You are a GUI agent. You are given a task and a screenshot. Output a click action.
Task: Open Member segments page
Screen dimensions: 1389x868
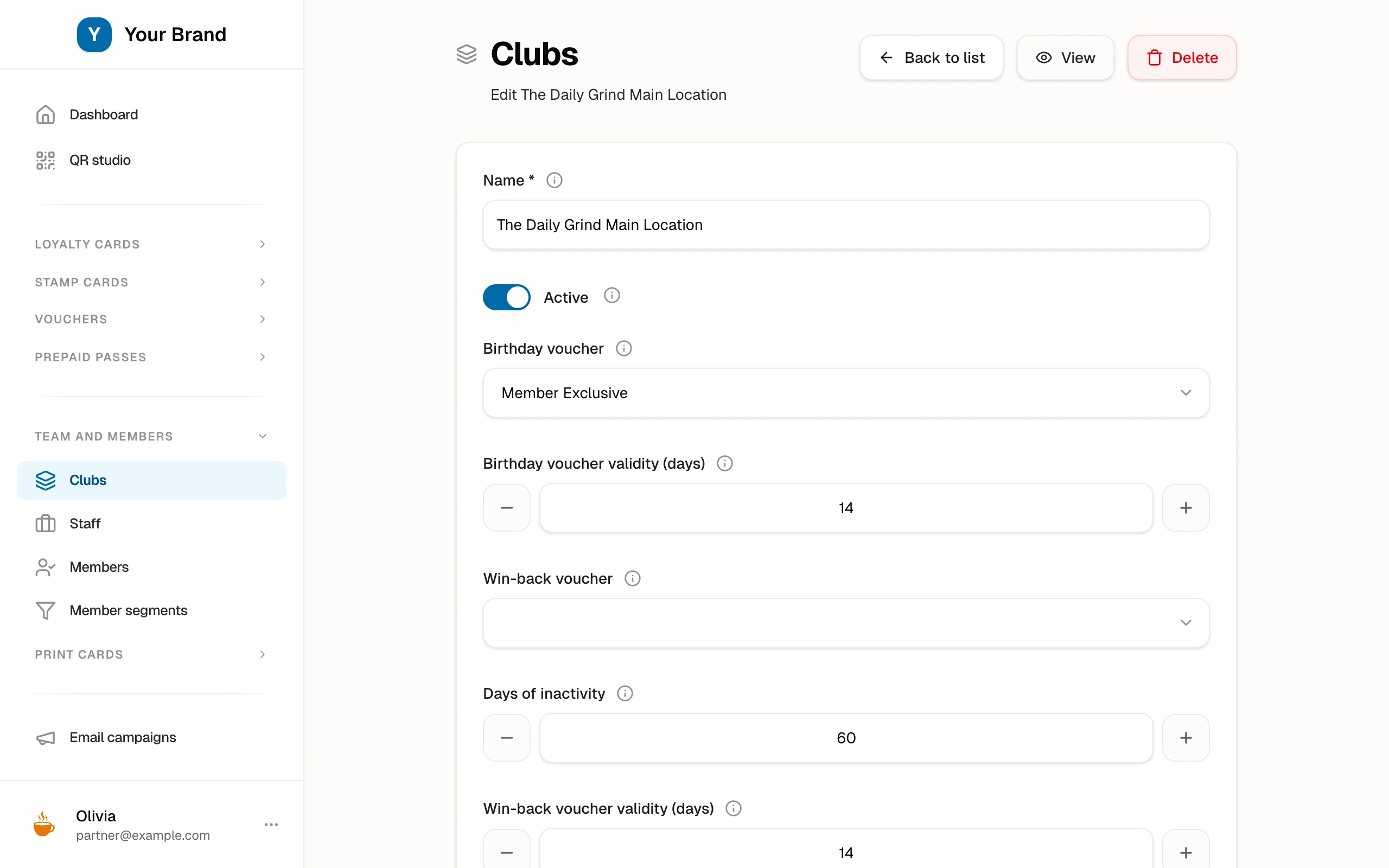151,610
